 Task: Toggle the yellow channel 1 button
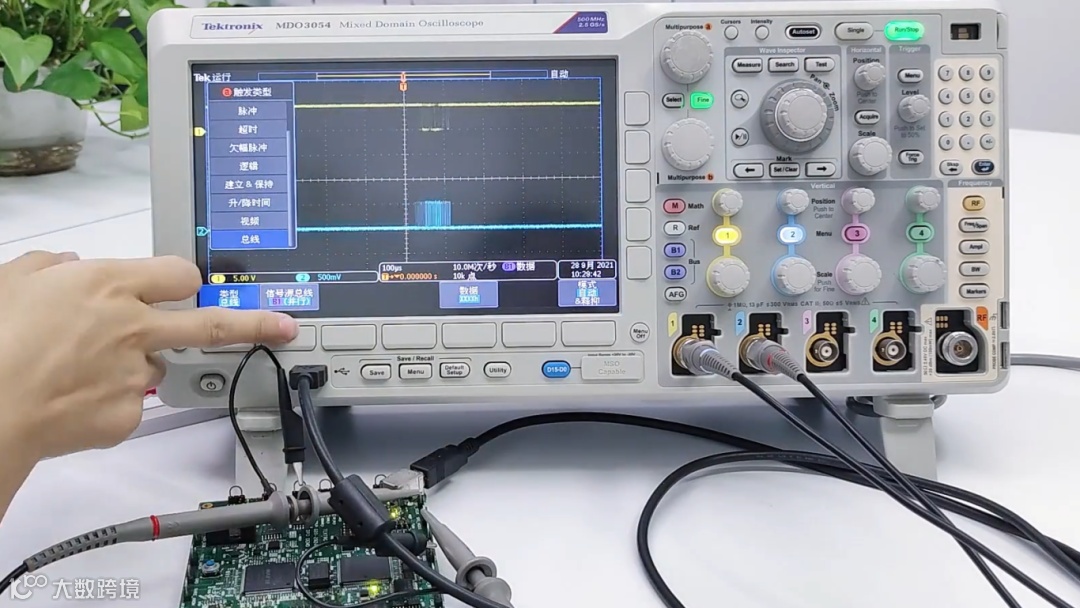tap(727, 235)
